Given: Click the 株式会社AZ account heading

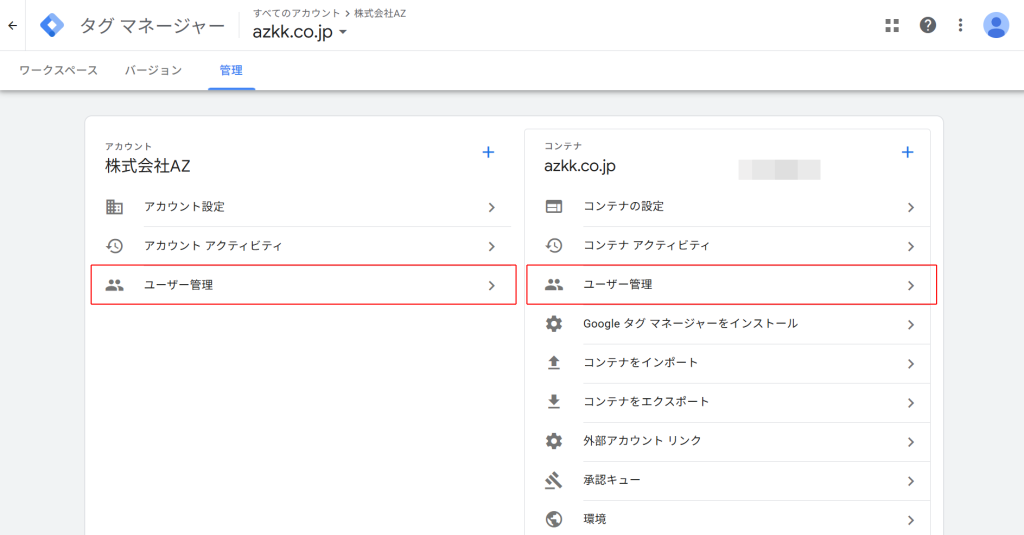Looking at the screenshot, I should click(x=148, y=166).
